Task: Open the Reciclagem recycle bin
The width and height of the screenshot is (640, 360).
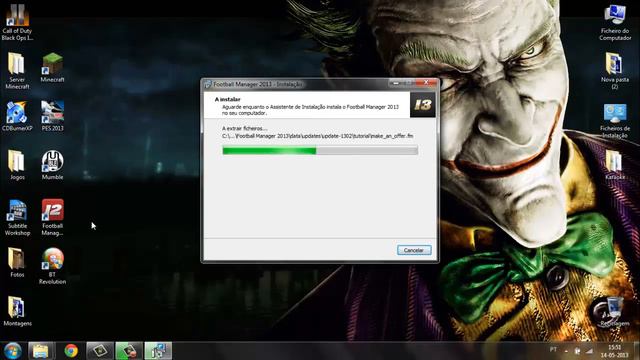Action: pos(615,311)
